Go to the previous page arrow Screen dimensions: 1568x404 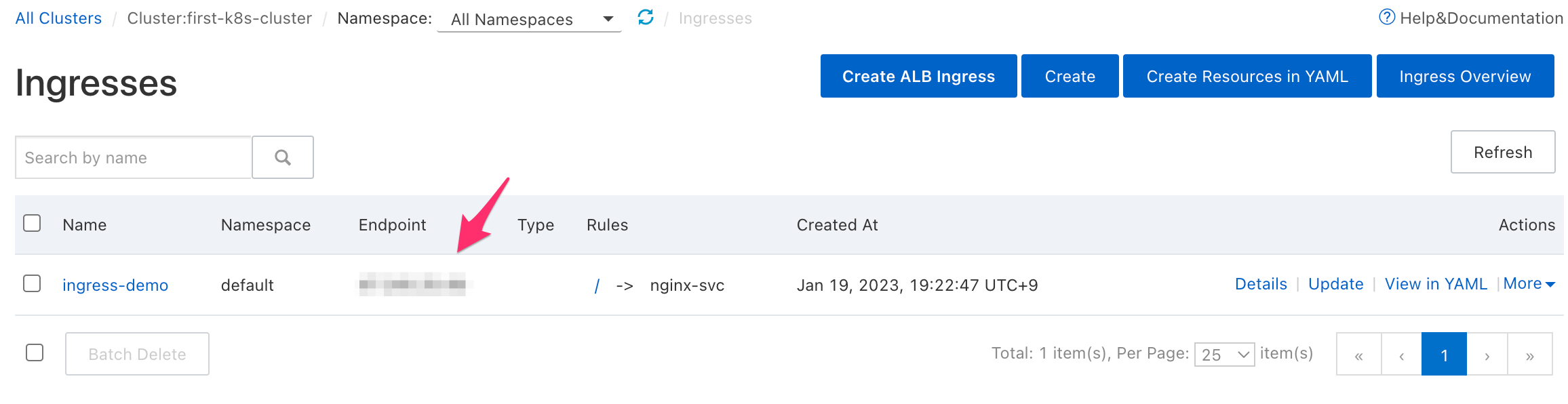[1401, 354]
